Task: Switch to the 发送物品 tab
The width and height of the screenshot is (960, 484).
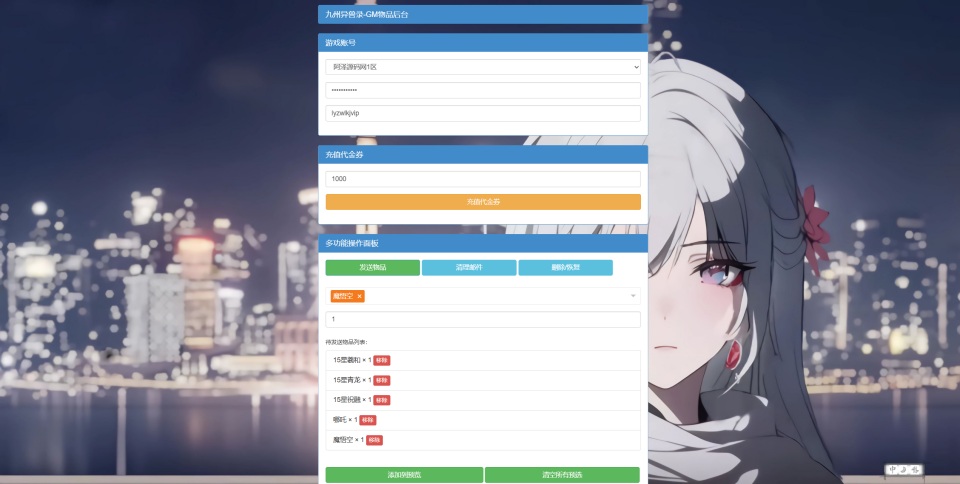Action: pos(372,268)
